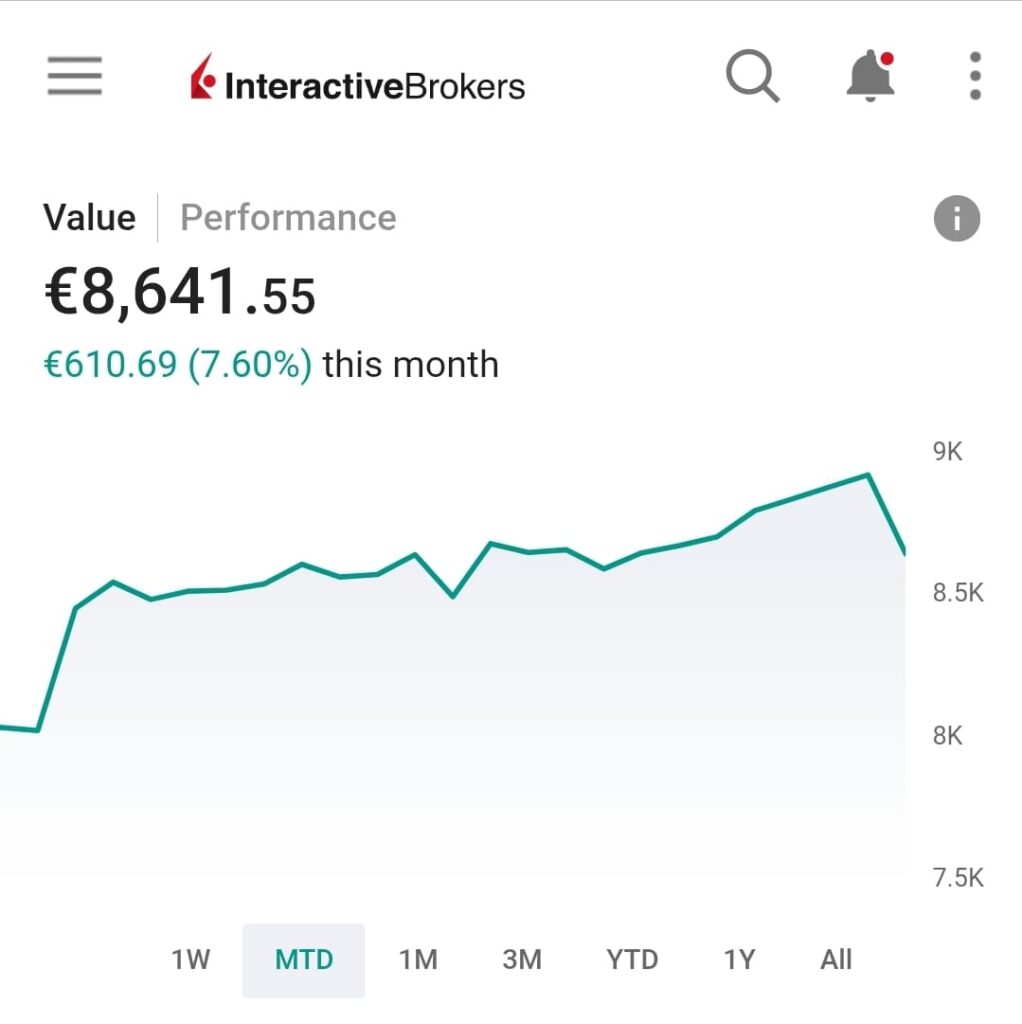This screenshot has width=1022, height=1024.
Task: Click the 8.5K axis label
Action: coord(958,593)
